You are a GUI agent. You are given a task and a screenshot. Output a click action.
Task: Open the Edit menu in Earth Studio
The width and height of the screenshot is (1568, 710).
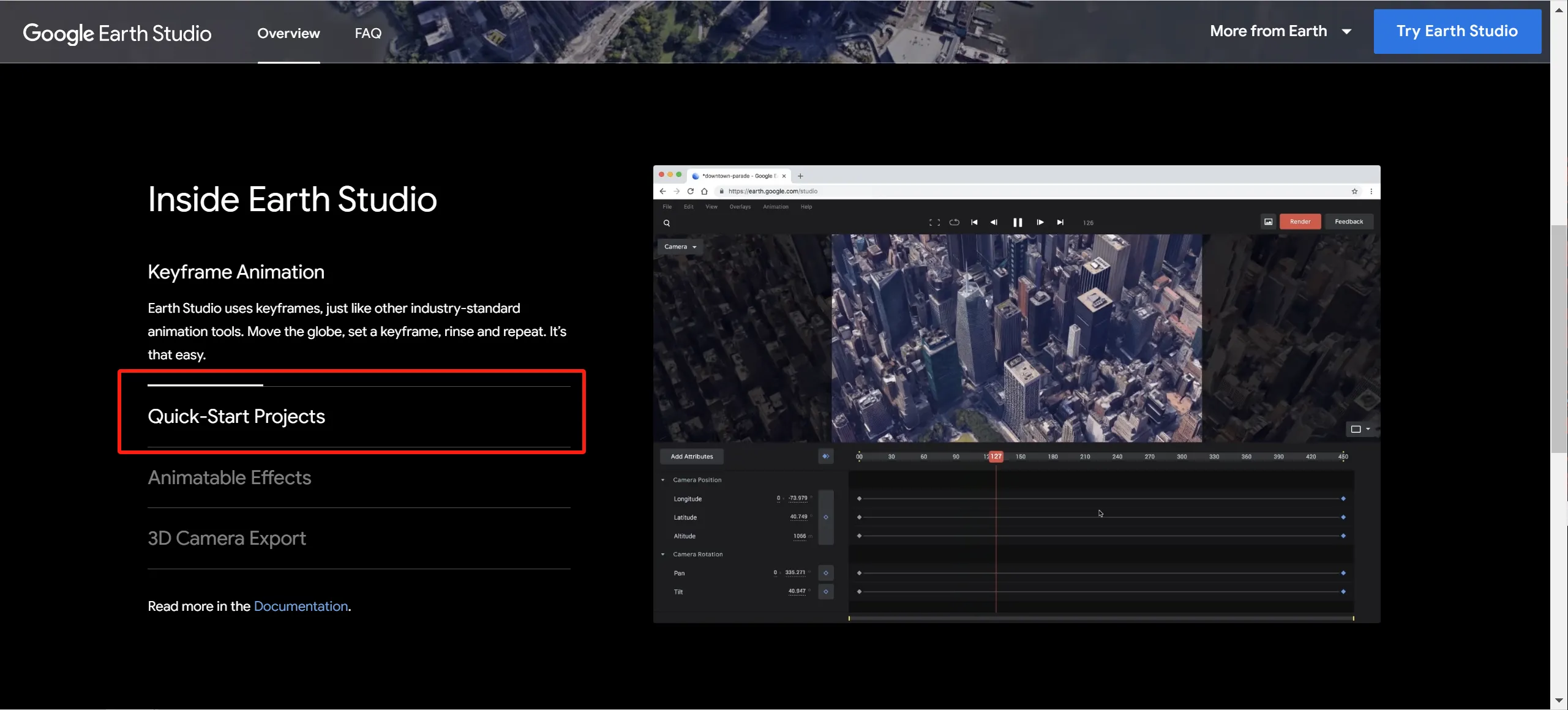pos(688,207)
